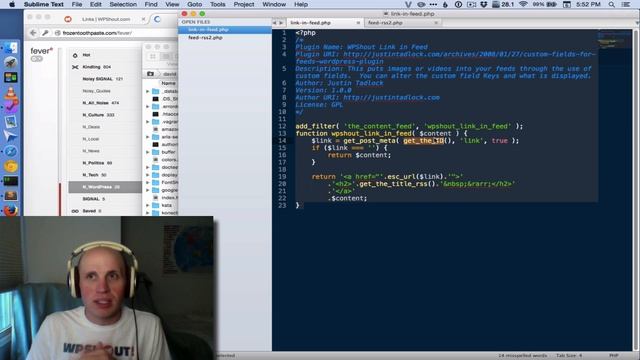Open the Help menu
Viewport: 640px width, 360px height.
301,4
